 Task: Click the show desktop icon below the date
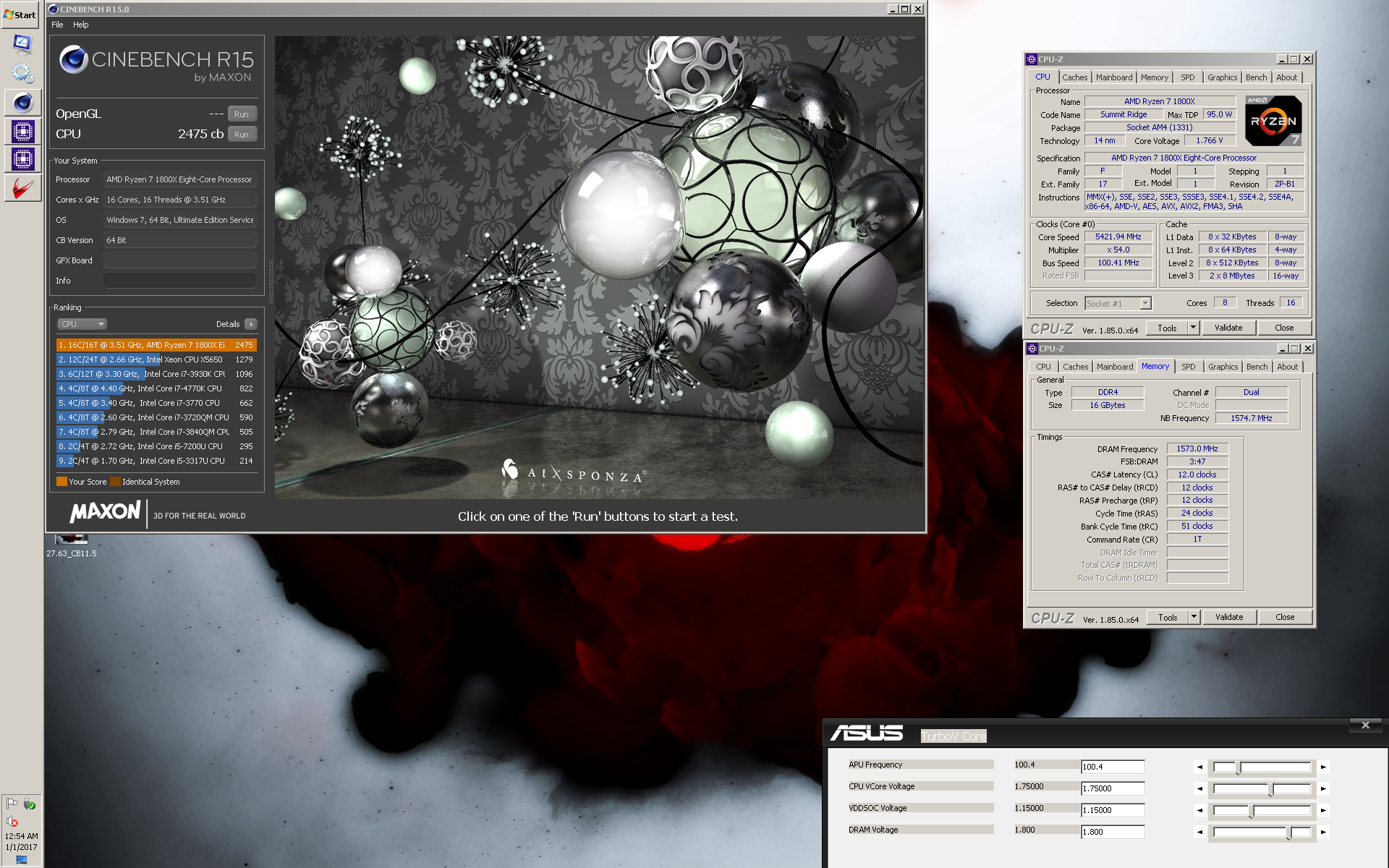click(22, 860)
